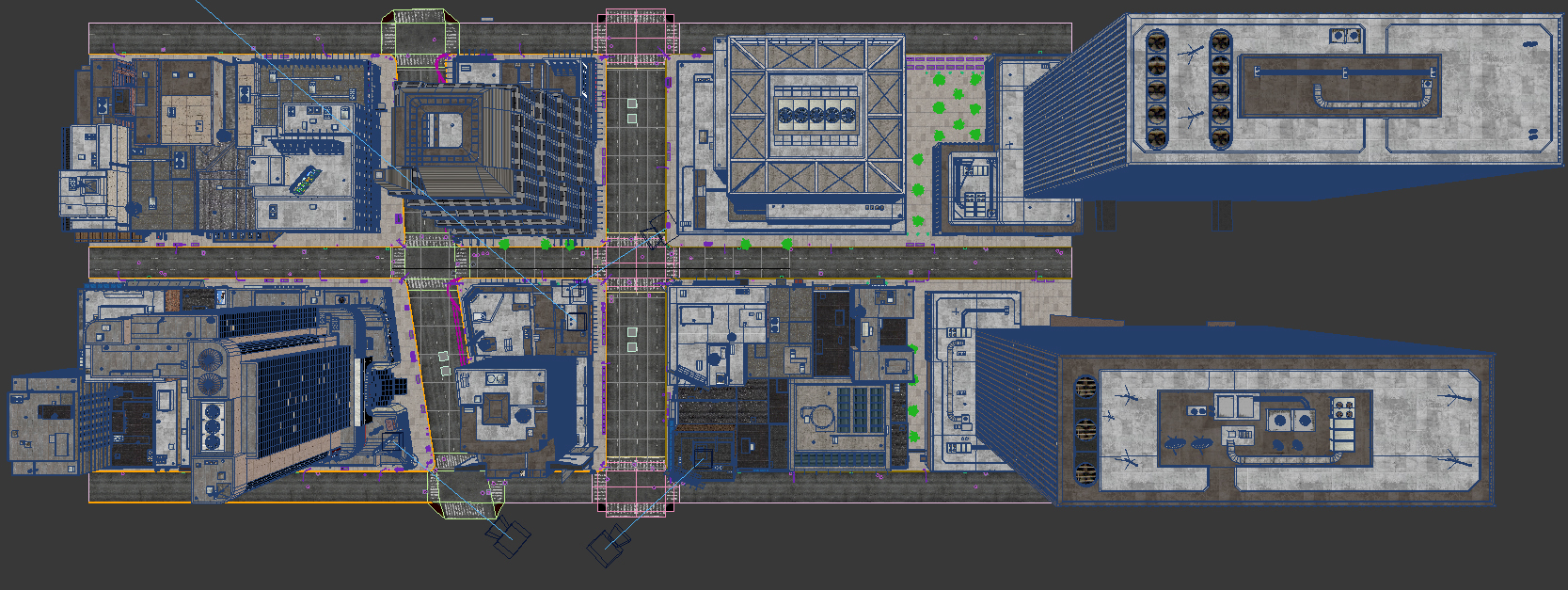Screen dimensions: 1568x590
Task: Select the top pair of white road markers on the vertical road
Action: 632,111
